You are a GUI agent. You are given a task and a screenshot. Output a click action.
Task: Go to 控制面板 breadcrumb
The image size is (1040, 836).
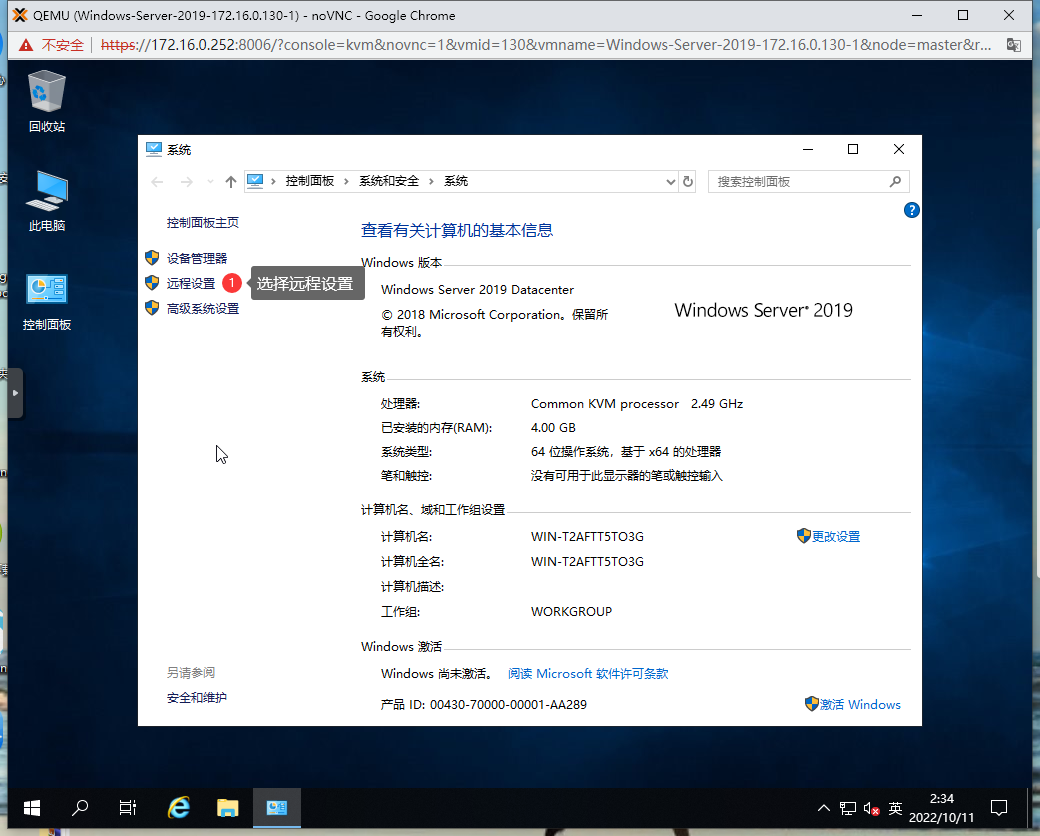pyautogui.click(x=310, y=181)
